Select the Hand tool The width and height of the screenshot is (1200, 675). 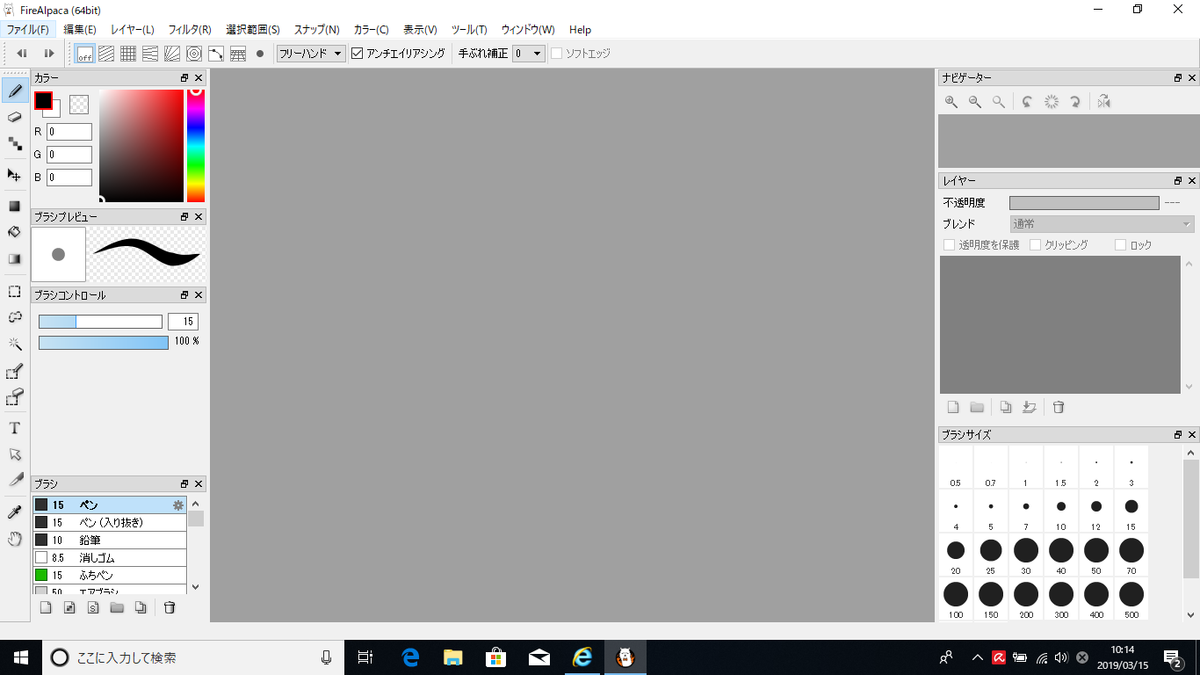(14, 539)
